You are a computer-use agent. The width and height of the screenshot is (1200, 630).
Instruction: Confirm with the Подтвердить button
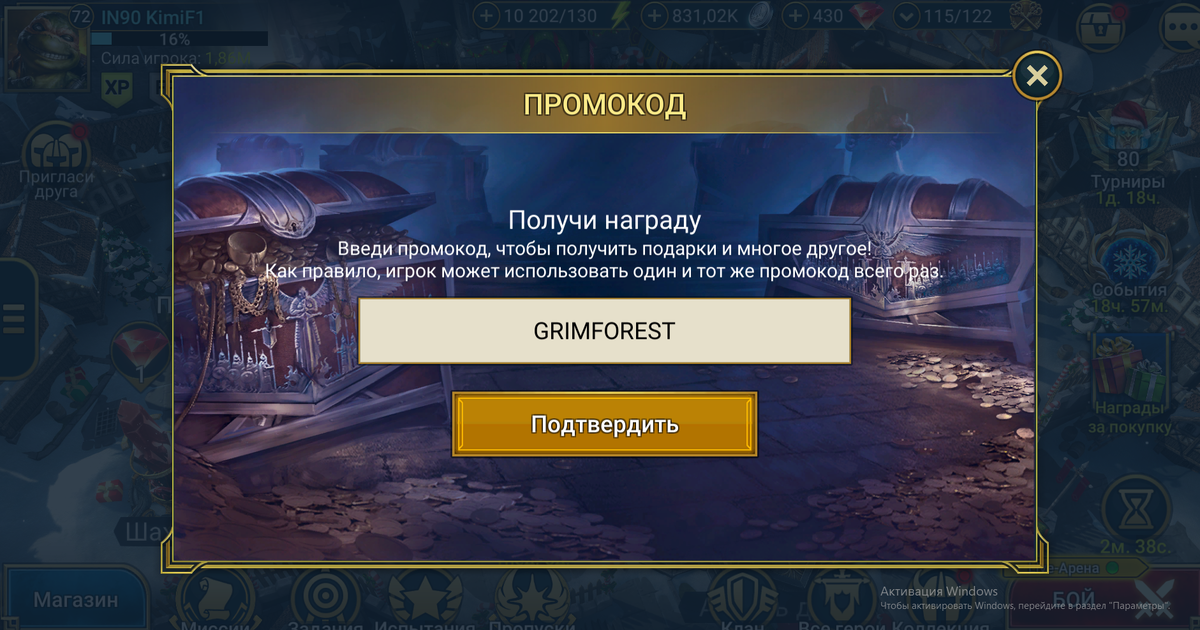[x=604, y=424]
